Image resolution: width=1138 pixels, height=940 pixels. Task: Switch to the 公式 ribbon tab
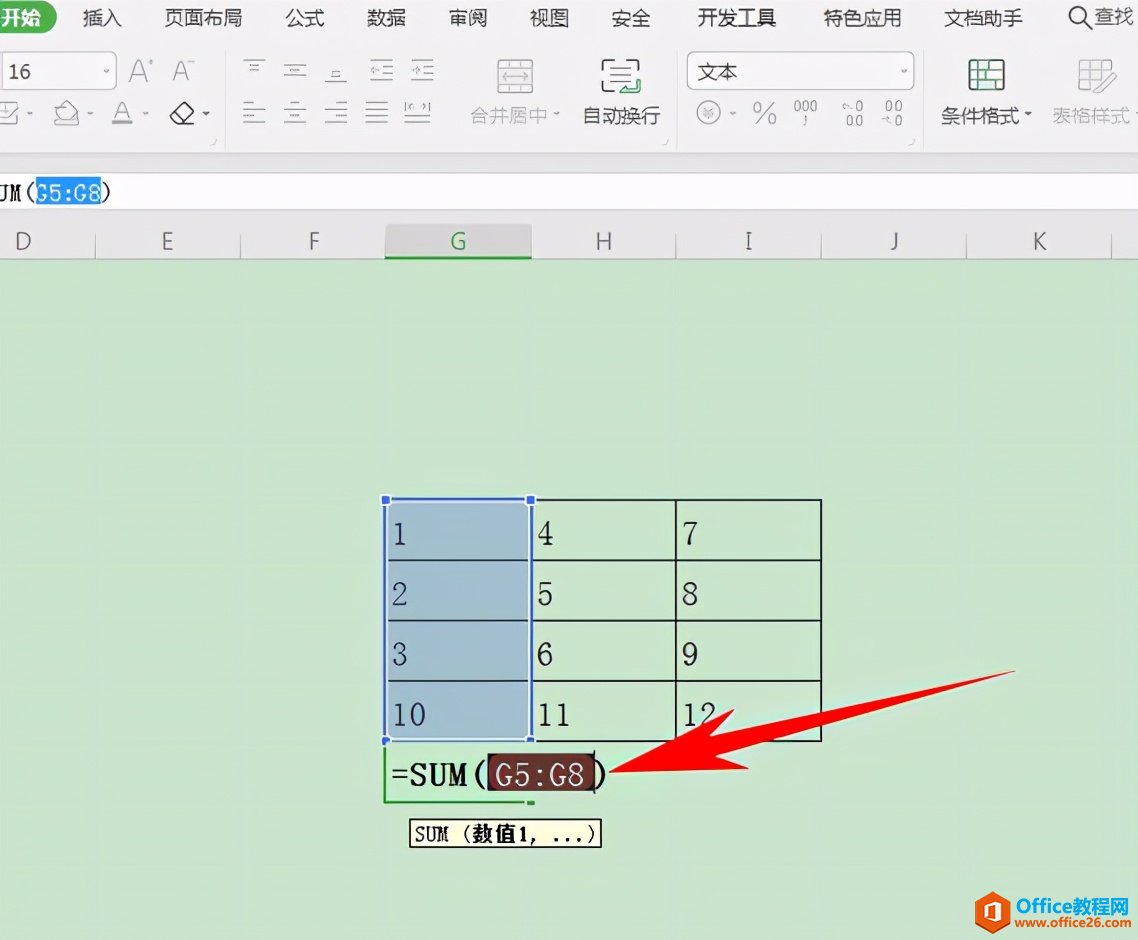[304, 18]
